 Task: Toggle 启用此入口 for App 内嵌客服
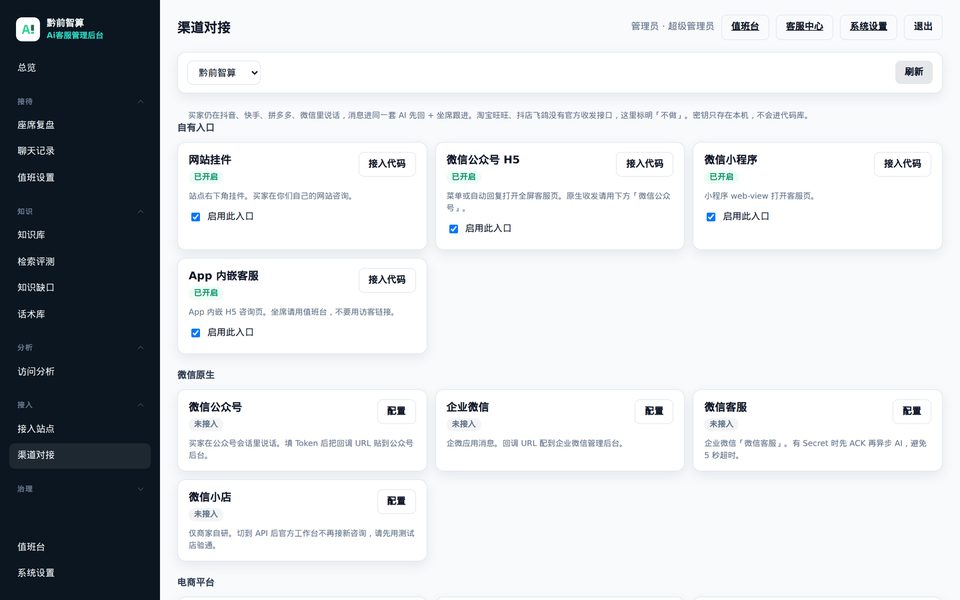(195, 333)
